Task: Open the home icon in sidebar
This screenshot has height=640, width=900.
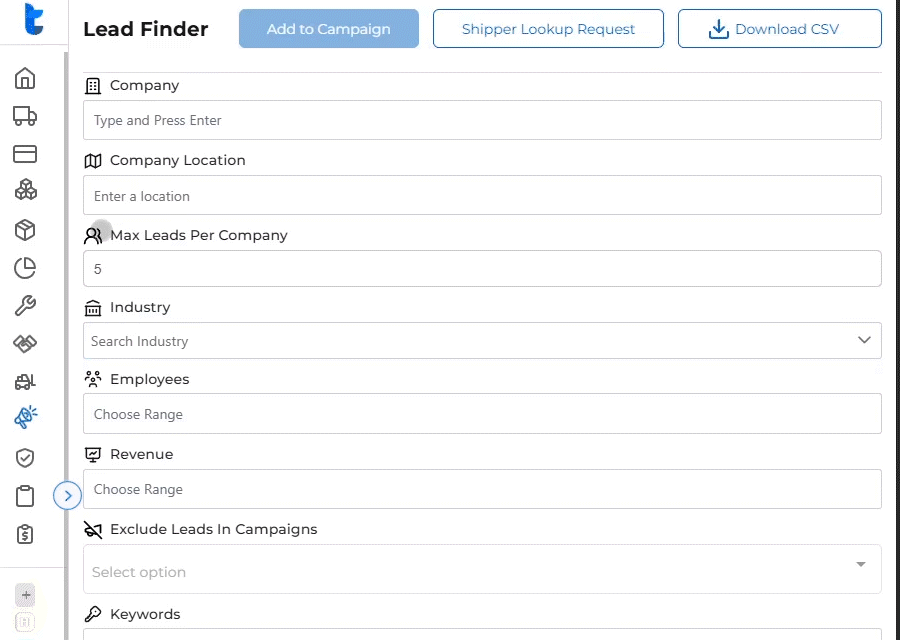Action: (25, 78)
